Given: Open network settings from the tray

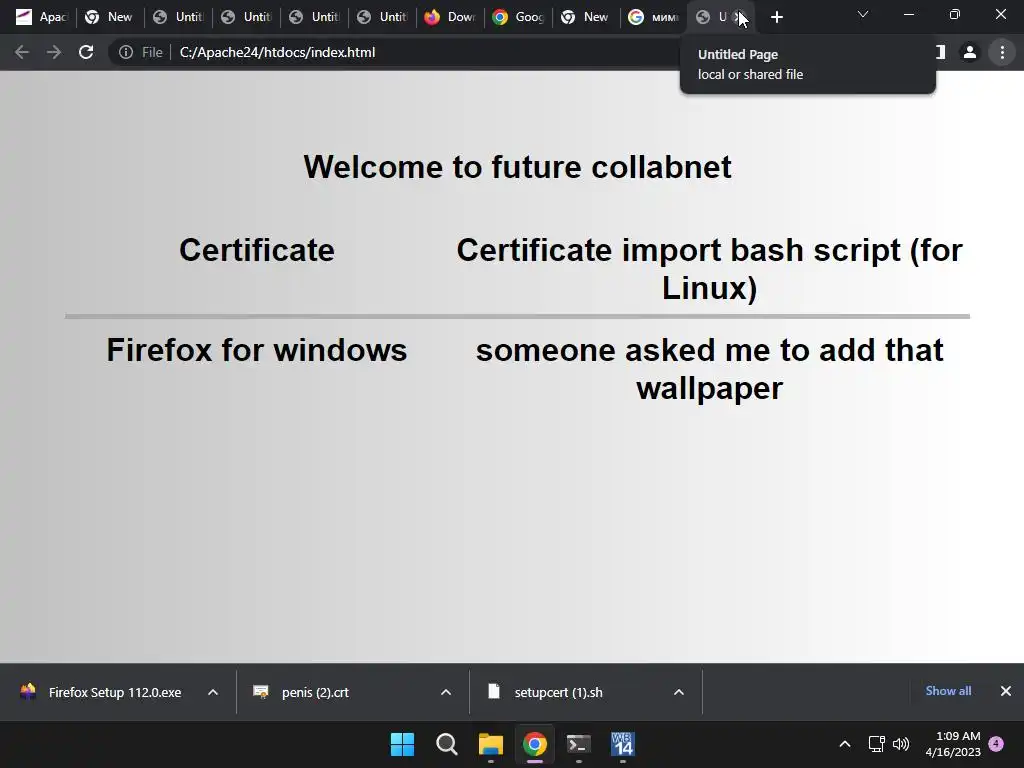Looking at the screenshot, I should tap(876, 744).
